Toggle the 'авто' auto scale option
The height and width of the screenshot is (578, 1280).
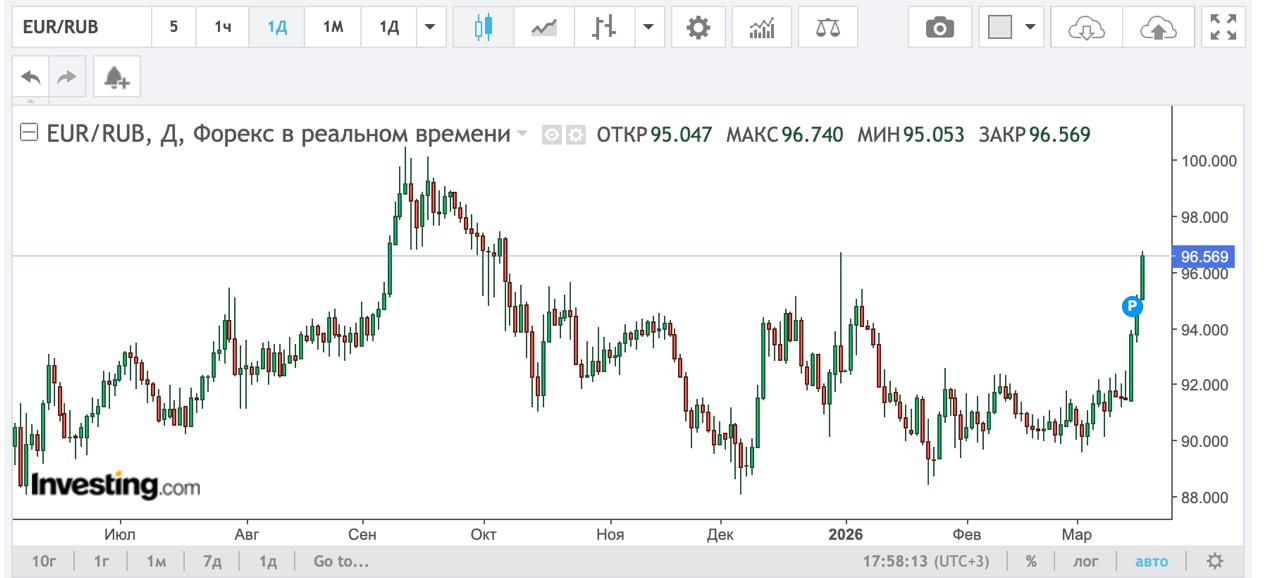pos(1151,562)
